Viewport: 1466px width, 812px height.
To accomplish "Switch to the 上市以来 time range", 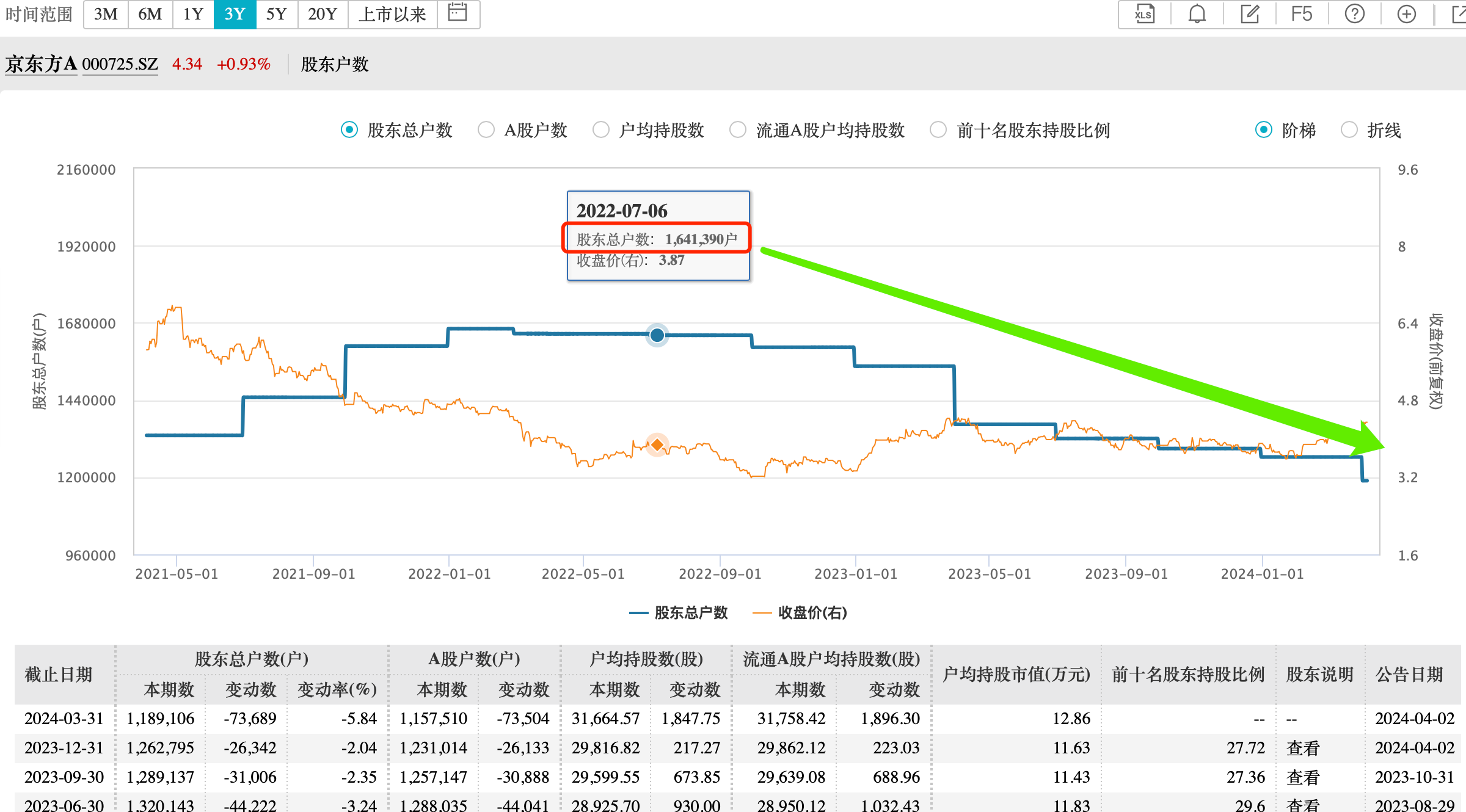I will click(x=392, y=14).
